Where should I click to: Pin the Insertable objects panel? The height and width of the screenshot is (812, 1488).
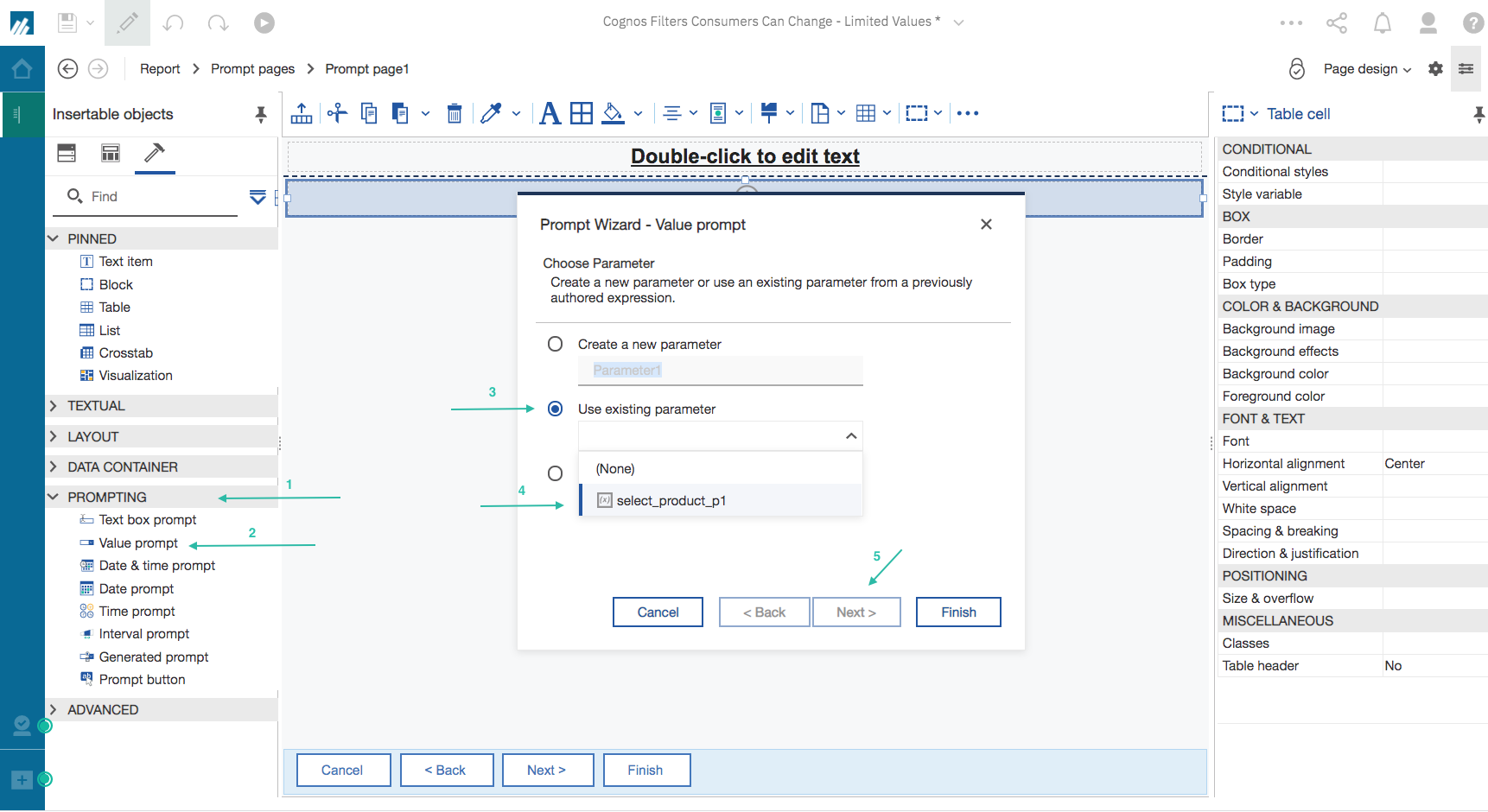pos(261,114)
